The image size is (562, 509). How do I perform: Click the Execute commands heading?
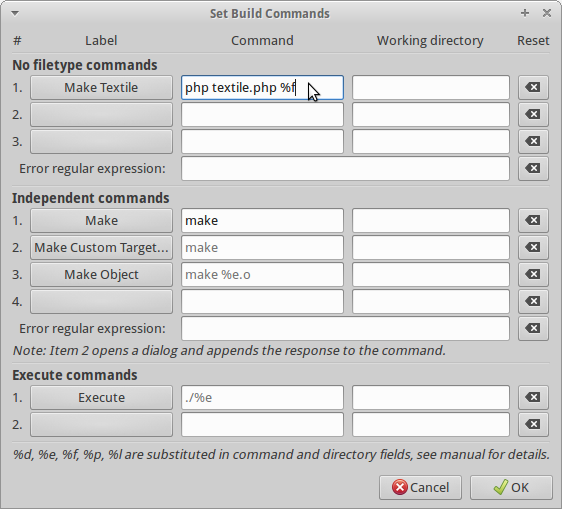pyautogui.click(x=75, y=375)
